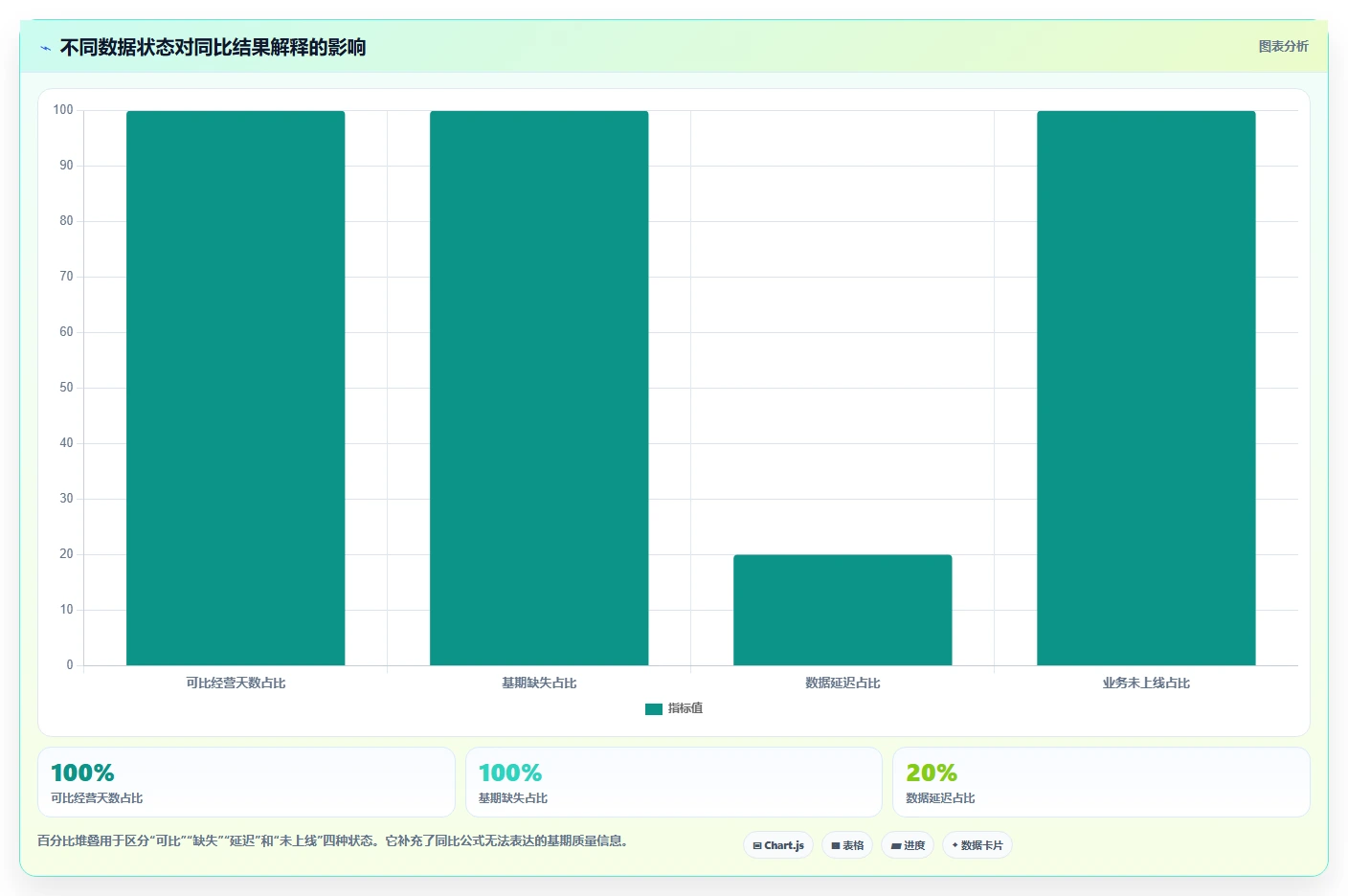This screenshot has height=896, width=1348.
Task: Click the 基期缺失占比 bar in the chart
Action: click(x=539, y=388)
